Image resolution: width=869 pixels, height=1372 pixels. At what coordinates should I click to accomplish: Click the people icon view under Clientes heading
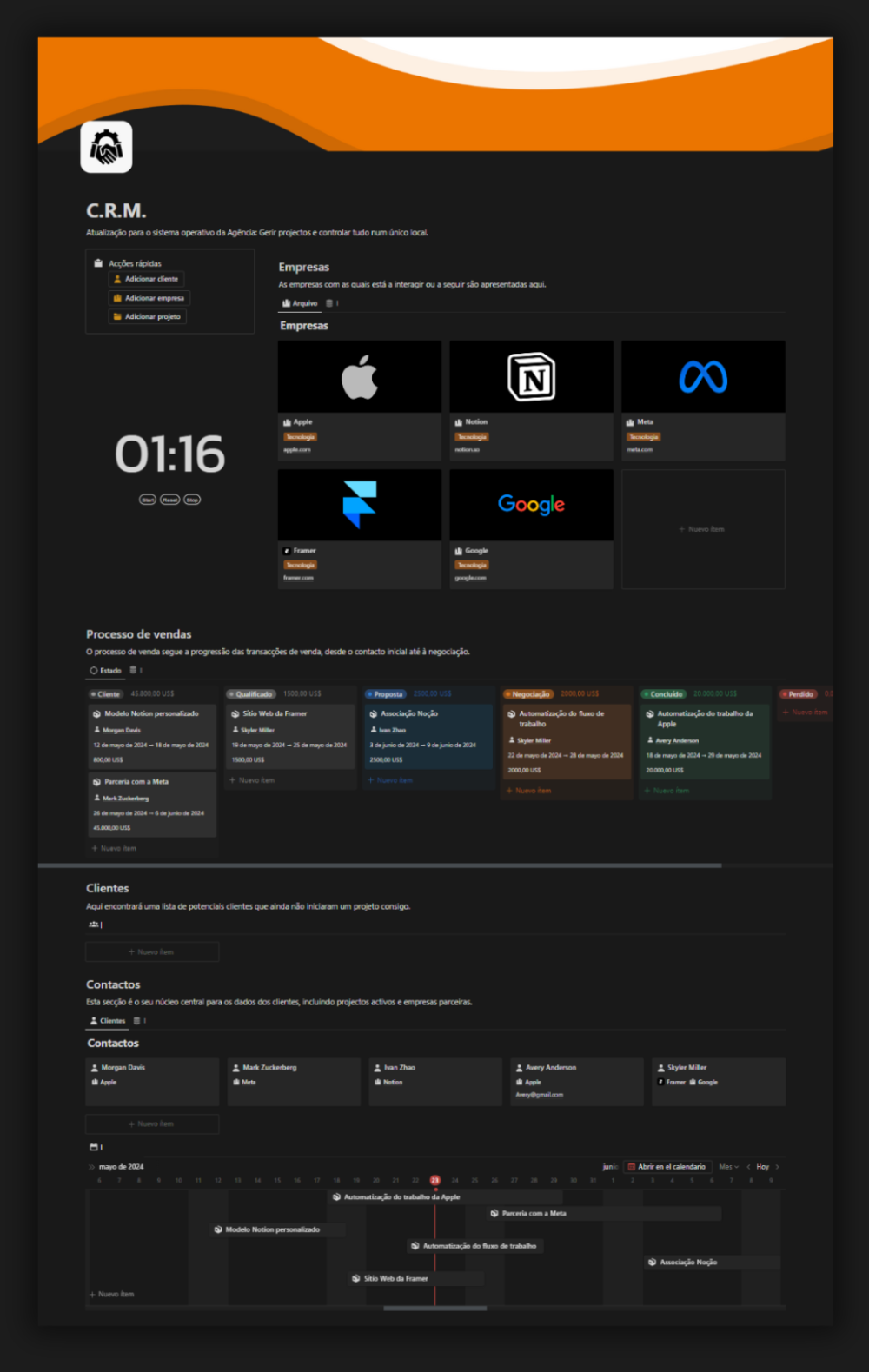coord(94,925)
